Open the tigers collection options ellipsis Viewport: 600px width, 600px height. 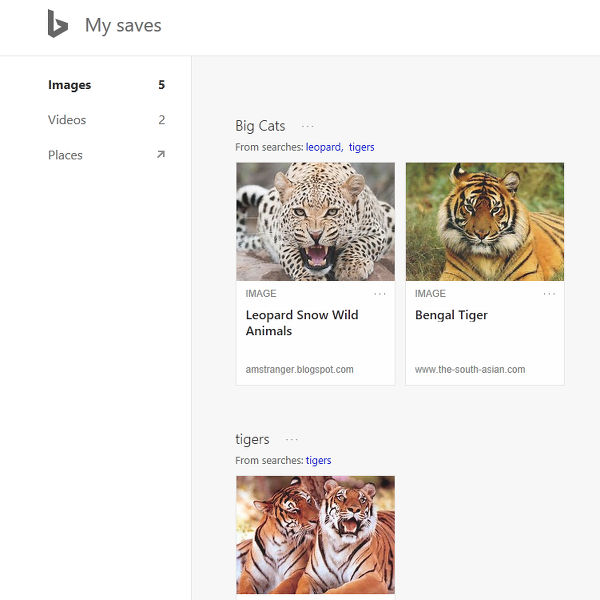[292, 439]
